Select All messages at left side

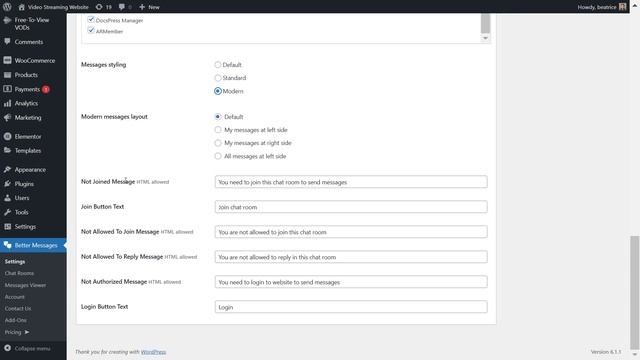218,156
